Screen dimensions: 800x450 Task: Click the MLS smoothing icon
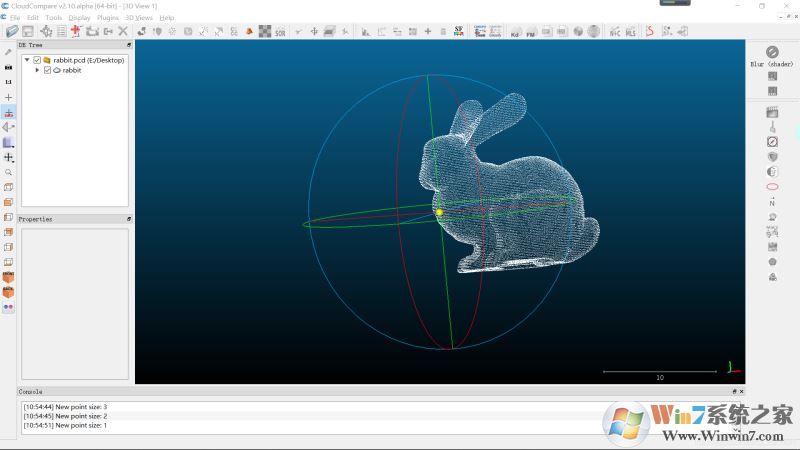tap(630, 32)
